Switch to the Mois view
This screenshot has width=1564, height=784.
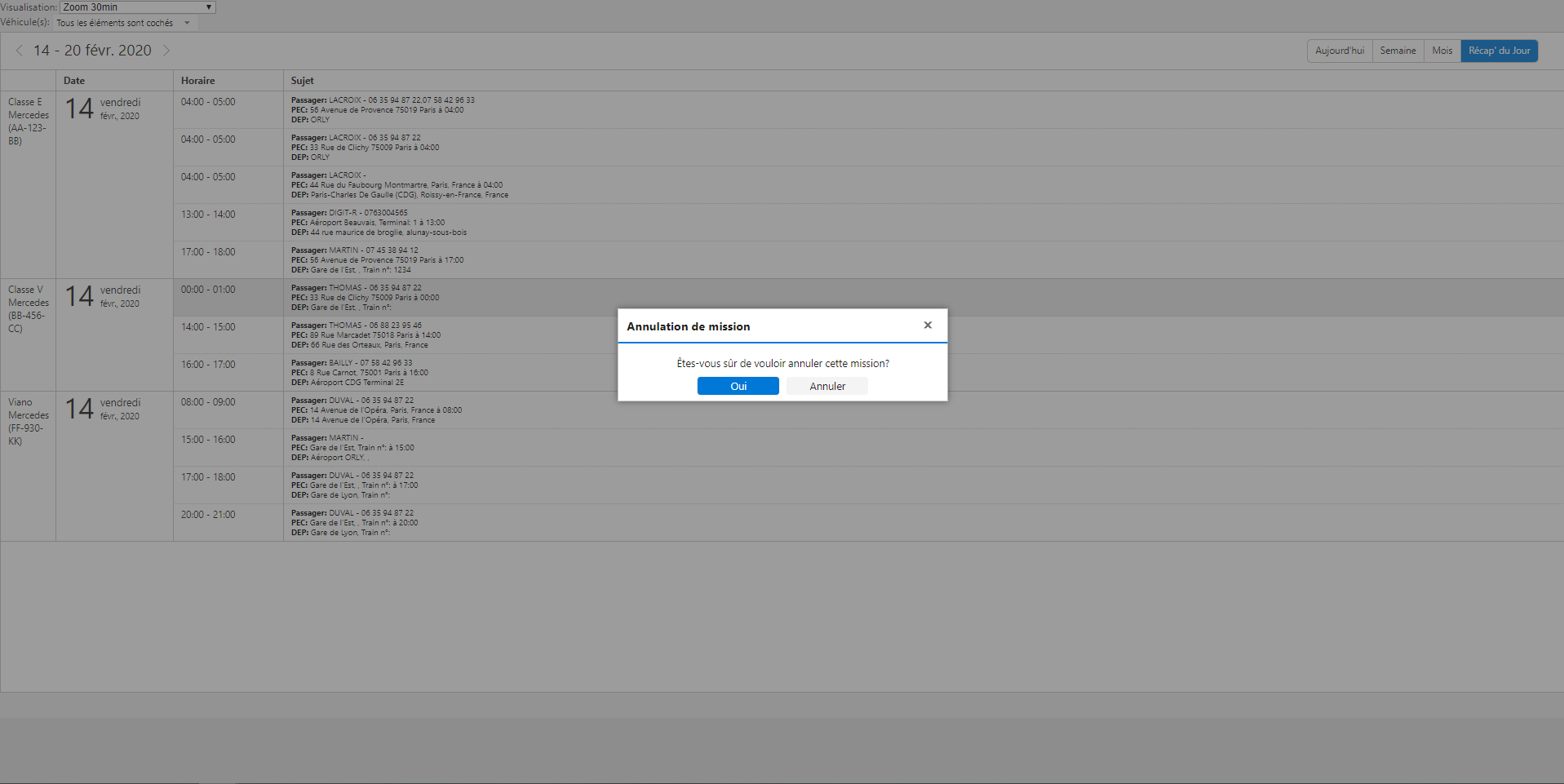pyautogui.click(x=1442, y=51)
